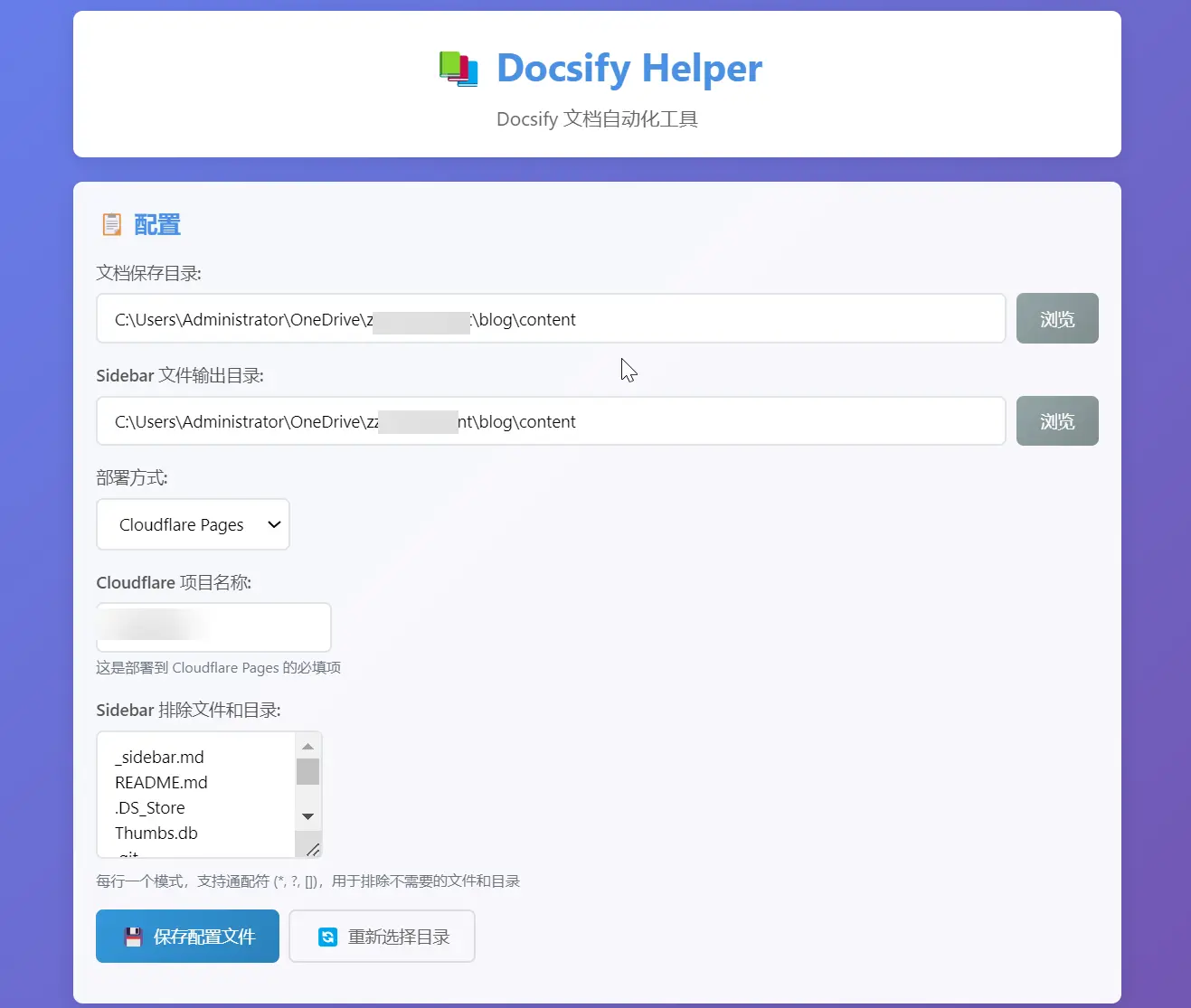1191x1008 pixels.
Task: Focus the 文档保存目录 path input
Action: pos(551,318)
